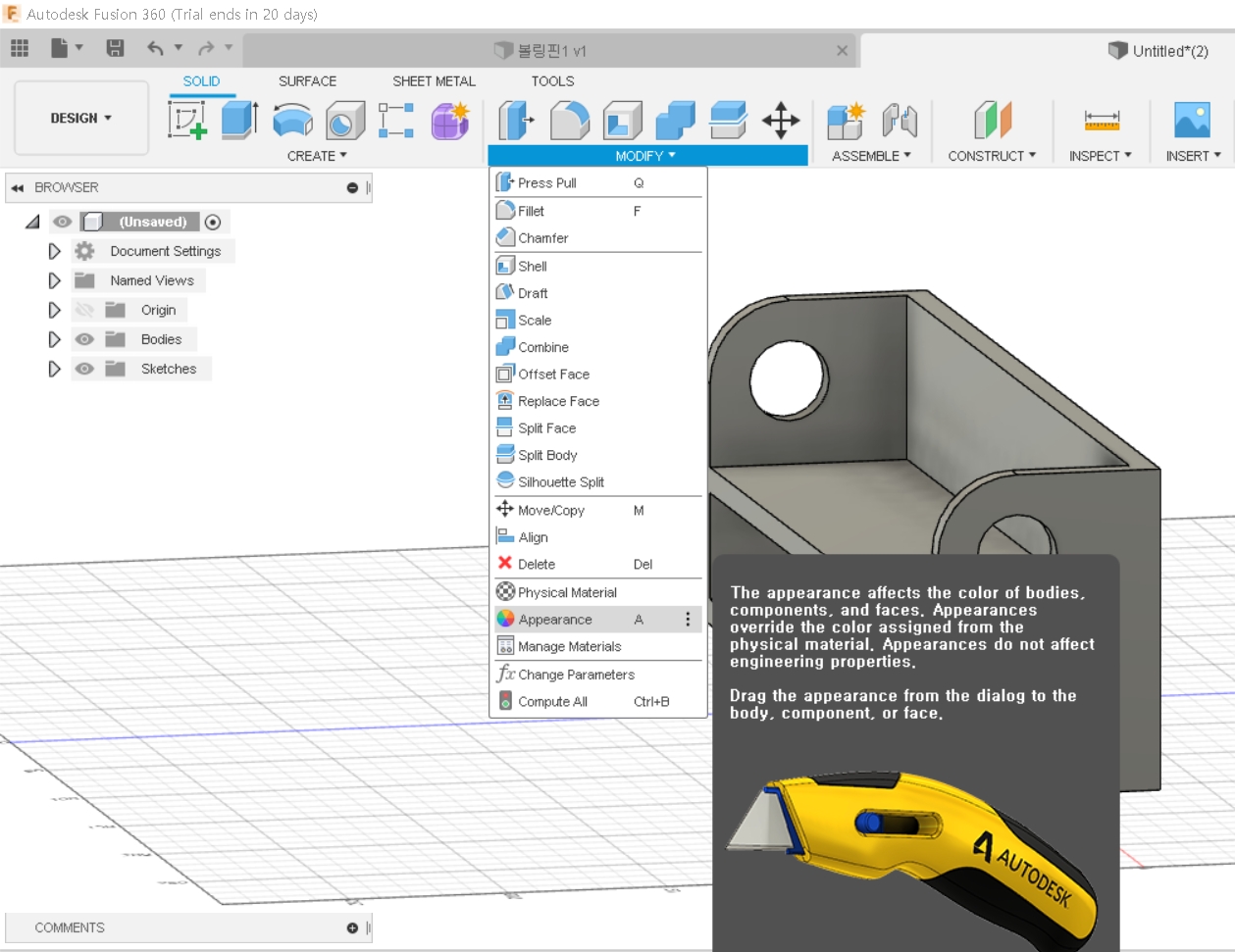Viewport: 1235px width, 952px height.
Task: Select the Sketches tree row
Action: (x=141, y=369)
